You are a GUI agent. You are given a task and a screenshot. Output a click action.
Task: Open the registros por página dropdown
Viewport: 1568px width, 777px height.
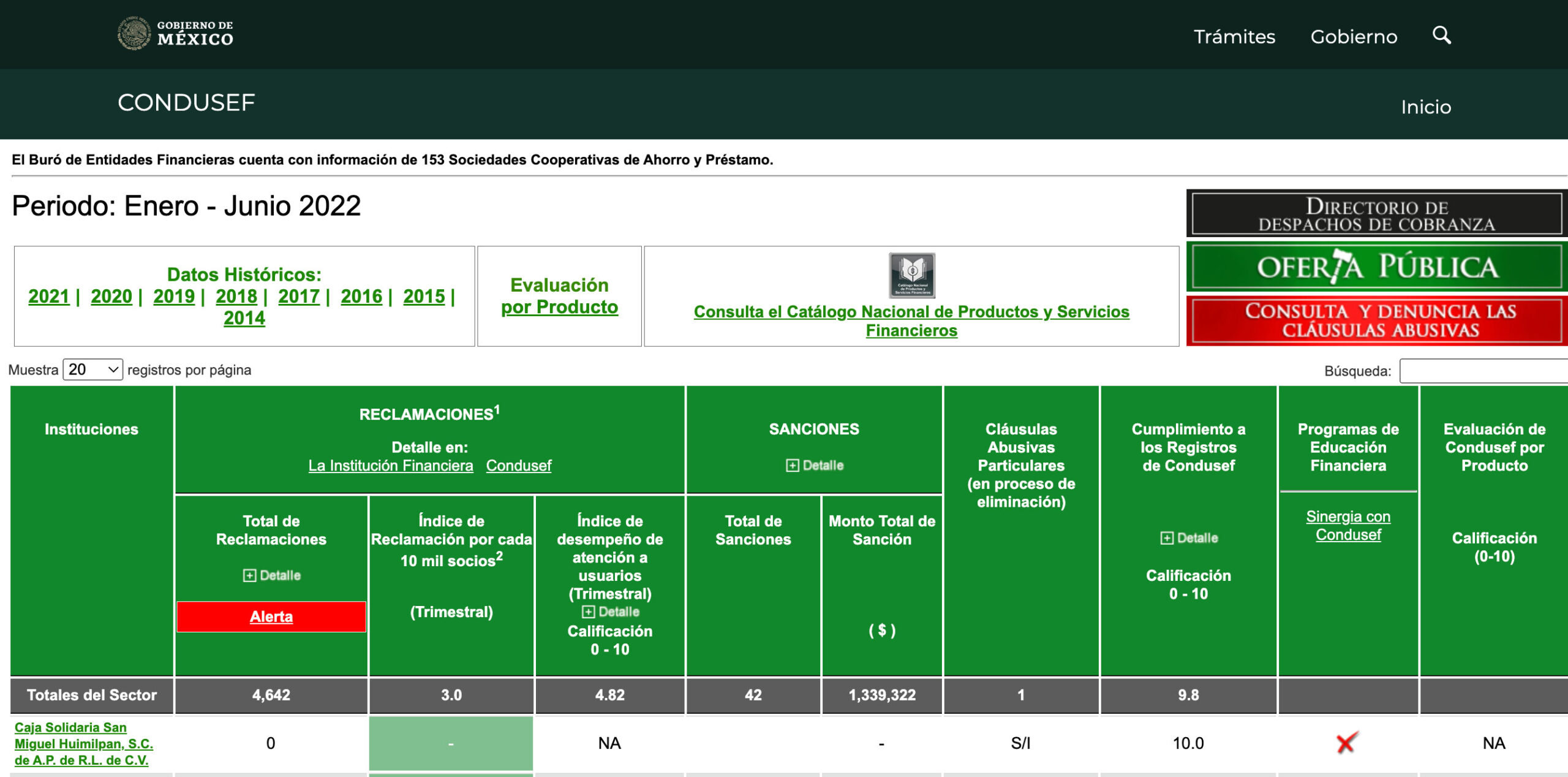pyautogui.click(x=92, y=370)
